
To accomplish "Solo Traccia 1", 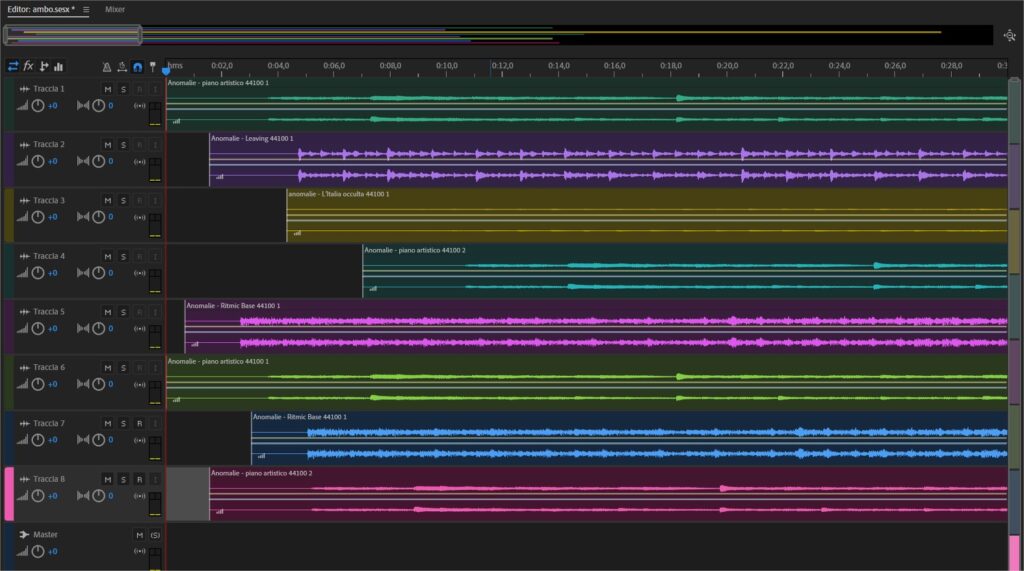I will tap(123, 89).
